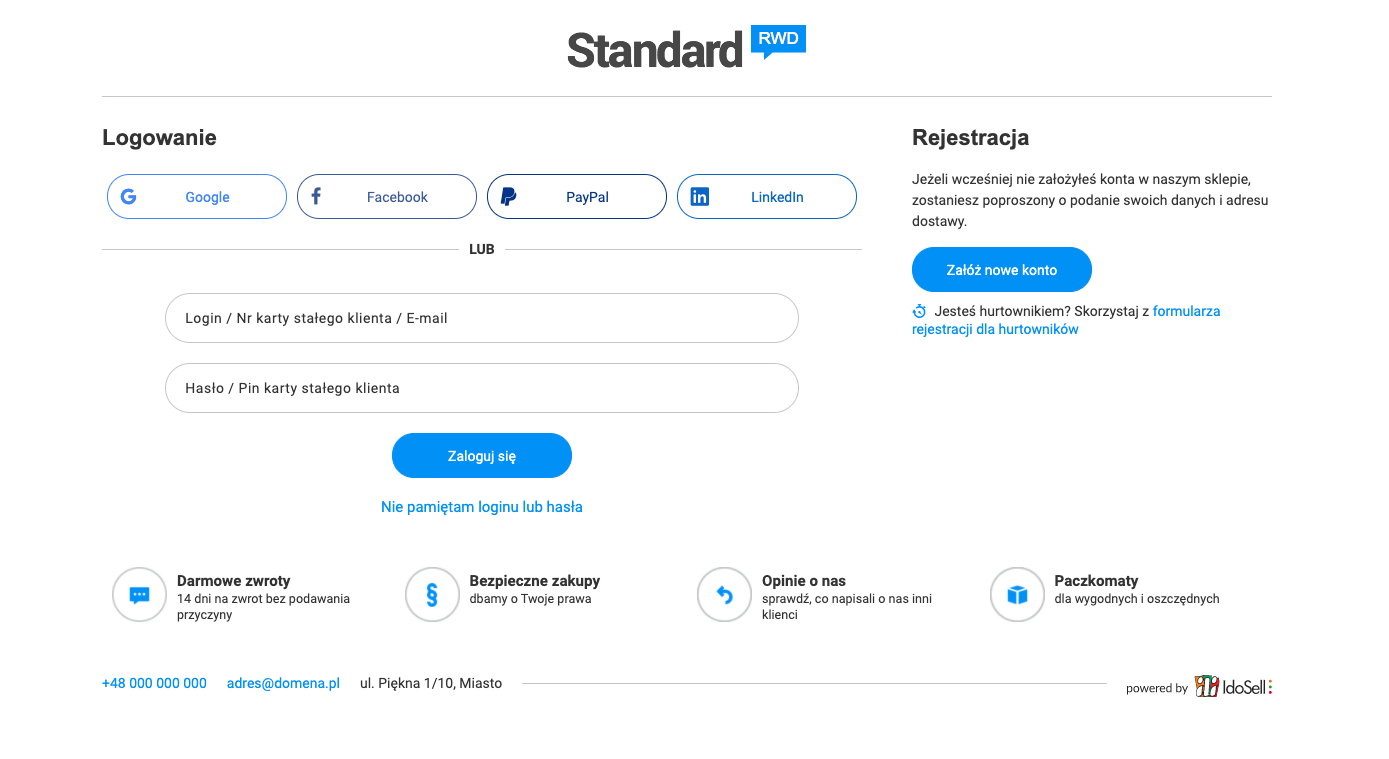Click the +48 000 000 000 phone link
1389x759 pixels.
click(154, 683)
